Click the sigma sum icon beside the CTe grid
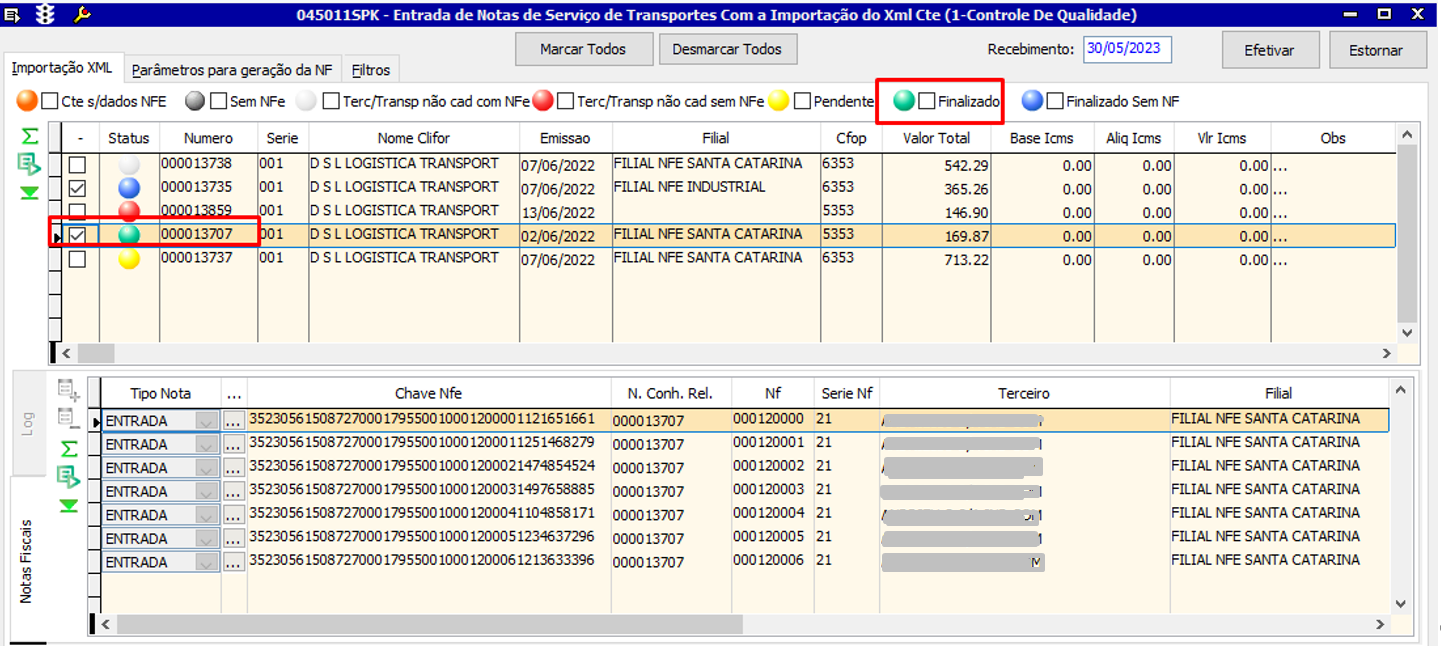Screen dimensions: 1441x650 30,136
